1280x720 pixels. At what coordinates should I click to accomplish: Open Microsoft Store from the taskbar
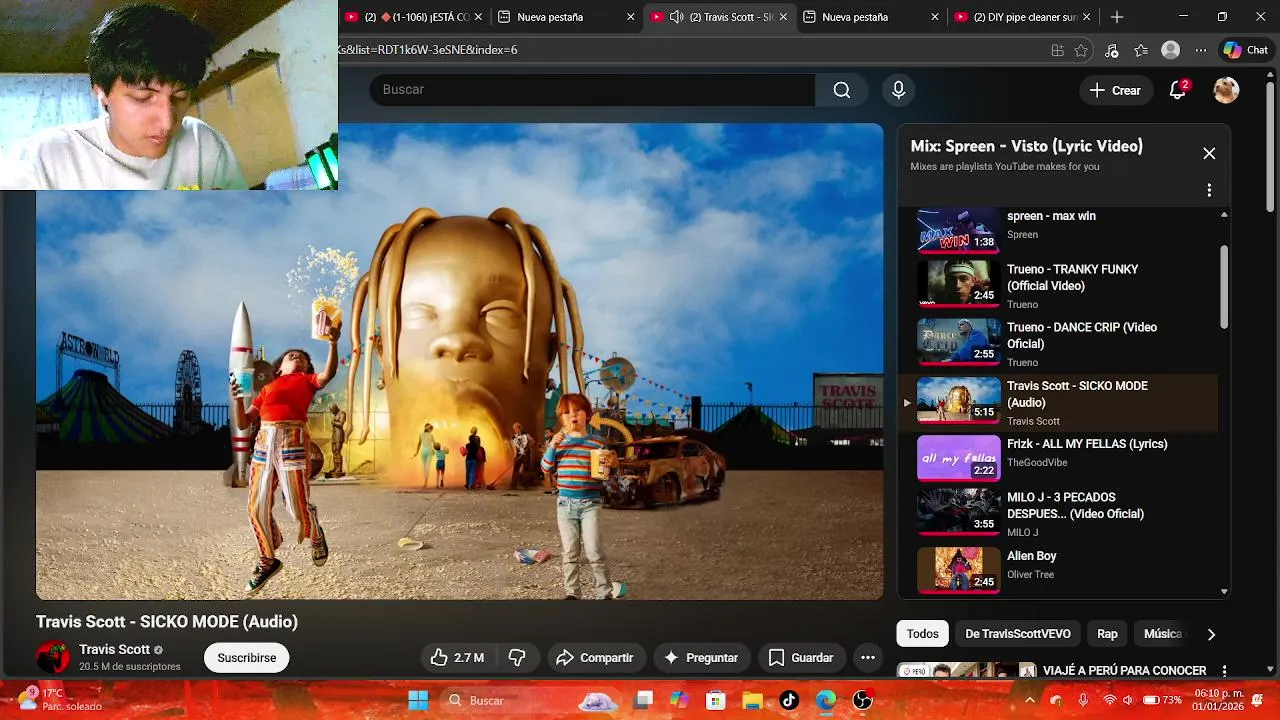pyautogui.click(x=715, y=700)
